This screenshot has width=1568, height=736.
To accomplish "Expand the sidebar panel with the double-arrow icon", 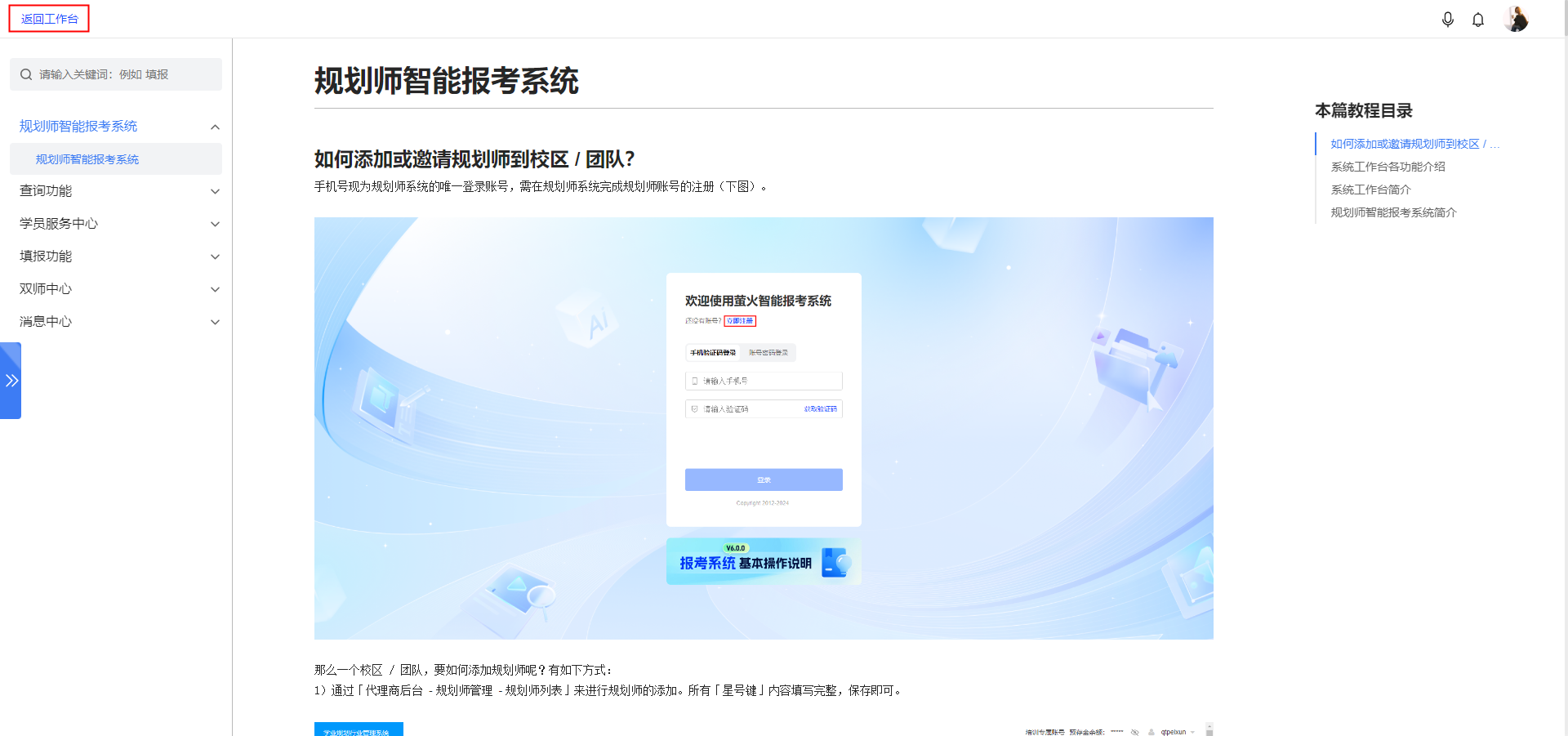I will [11, 380].
